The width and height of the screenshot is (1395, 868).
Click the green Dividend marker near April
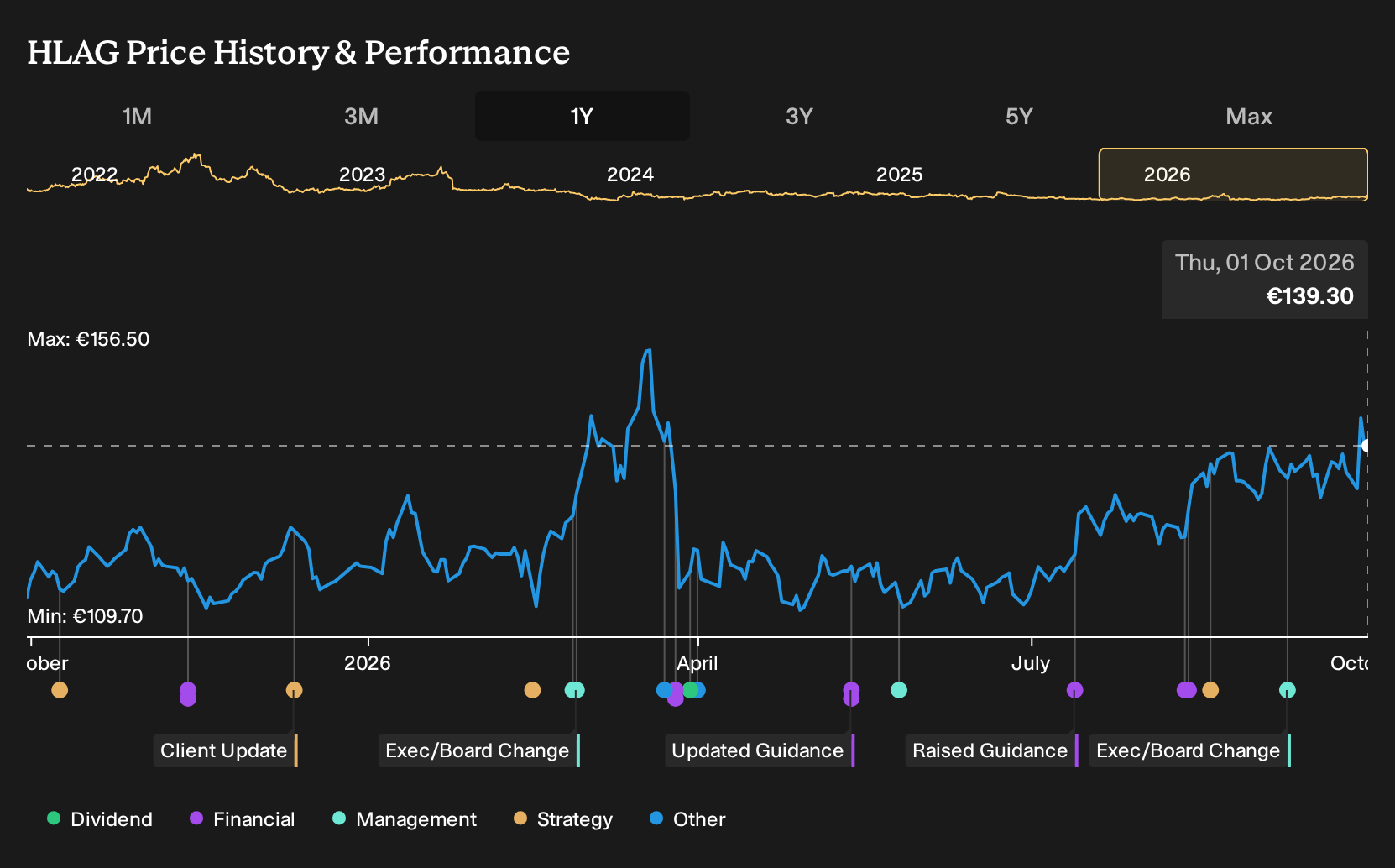click(x=690, y=690)
